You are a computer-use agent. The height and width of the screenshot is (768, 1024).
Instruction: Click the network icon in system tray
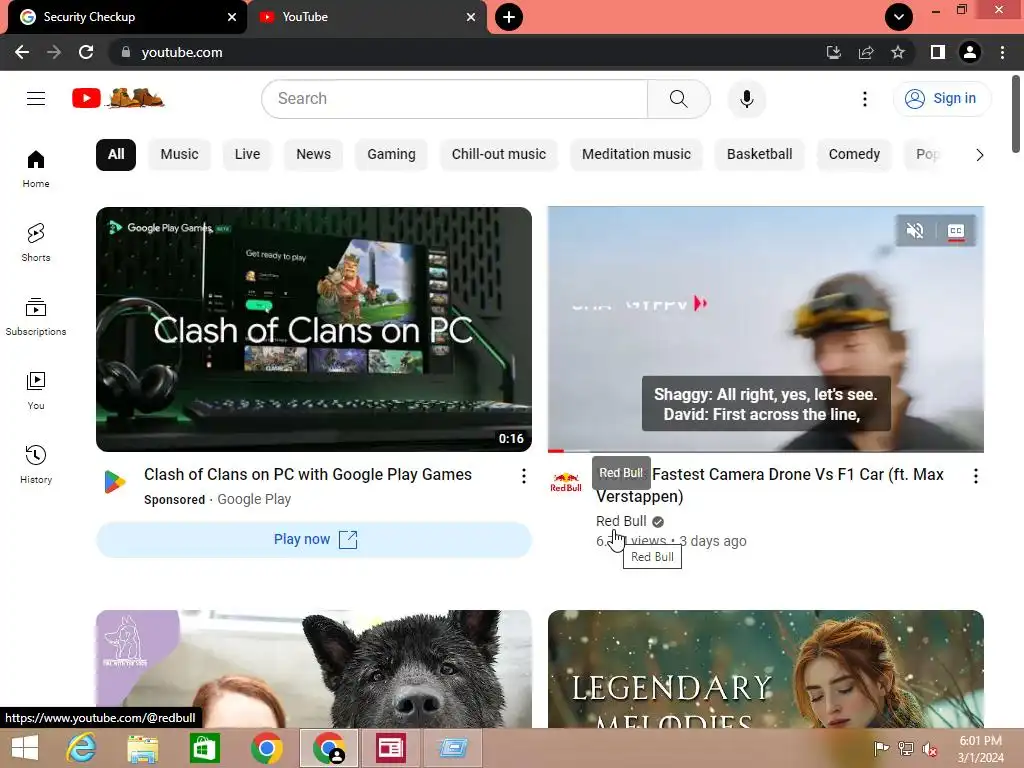pyautogui.click(x=905, y=748)
